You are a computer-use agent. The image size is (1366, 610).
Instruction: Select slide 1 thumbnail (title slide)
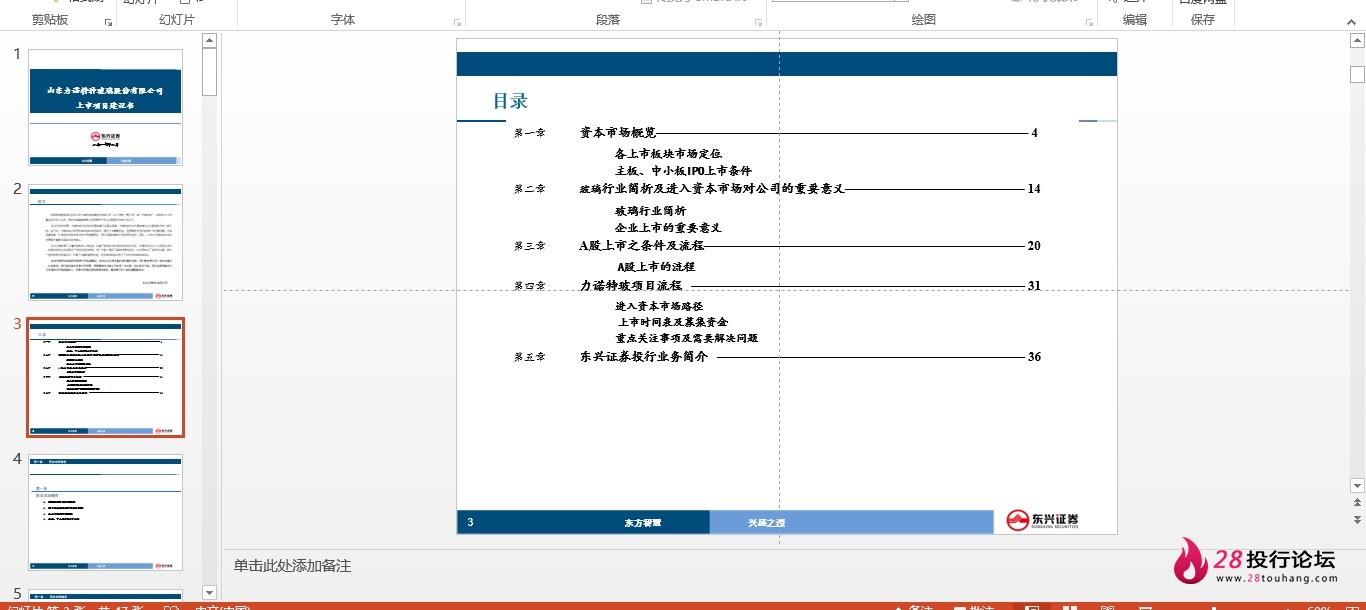click(105, 107)
